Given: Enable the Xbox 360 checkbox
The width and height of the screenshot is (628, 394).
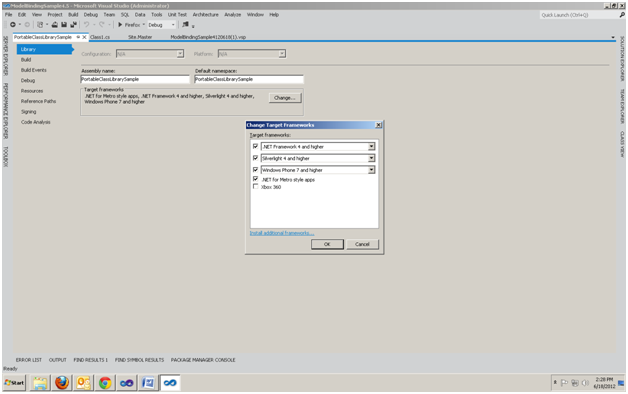Looking at the screenshot, I should [x=256, y=187].
